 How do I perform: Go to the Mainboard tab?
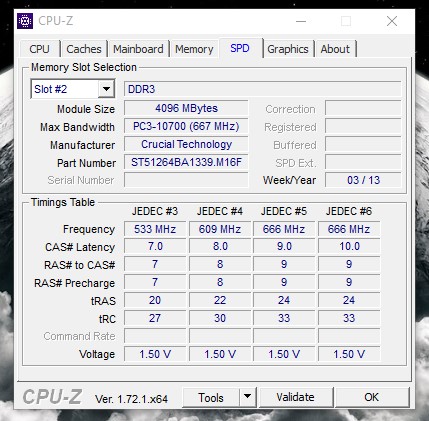(x=138, y=49)
